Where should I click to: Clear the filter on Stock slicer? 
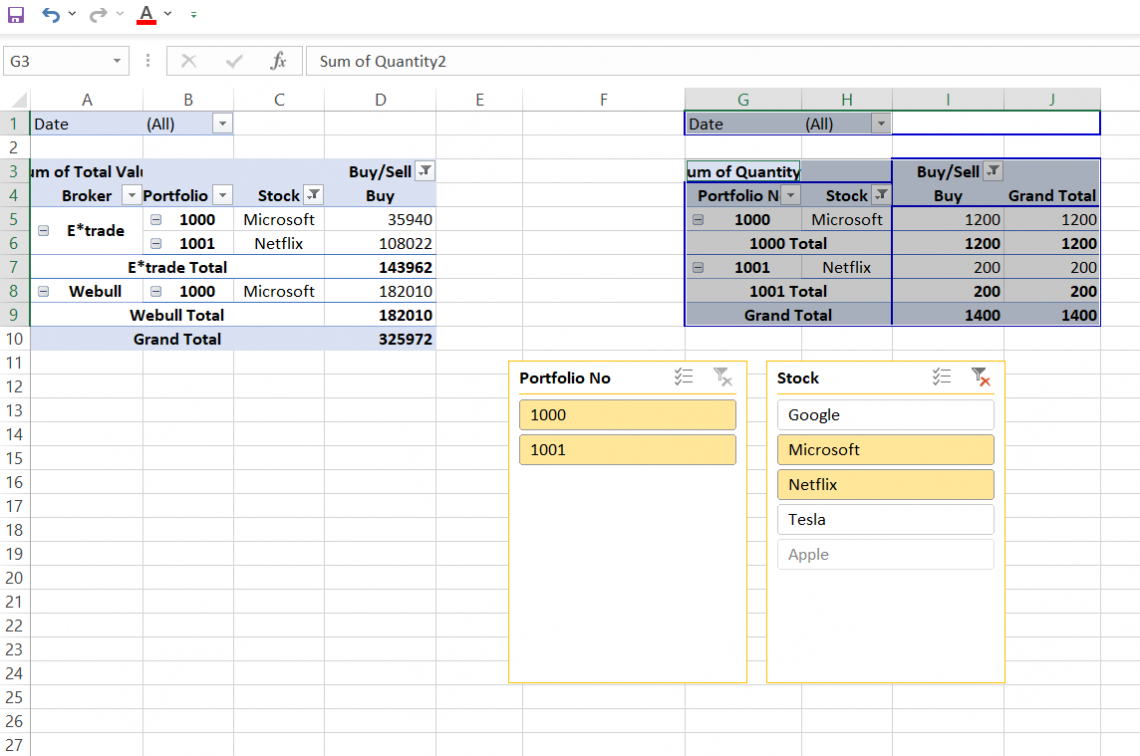pyautogui.click(x=979, y=377)
